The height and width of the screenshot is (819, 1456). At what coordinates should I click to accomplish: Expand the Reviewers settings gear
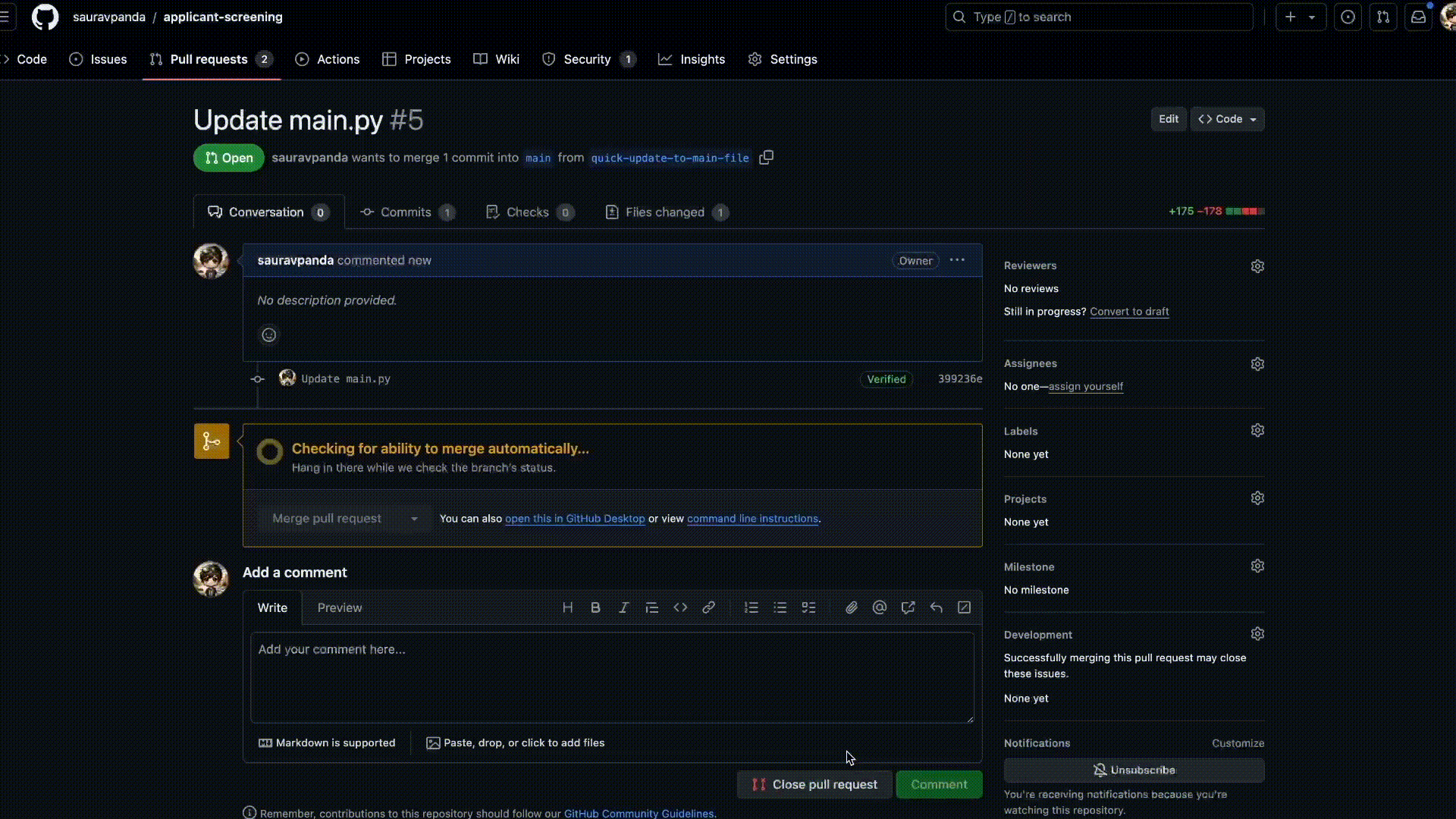pos(1258,266)
